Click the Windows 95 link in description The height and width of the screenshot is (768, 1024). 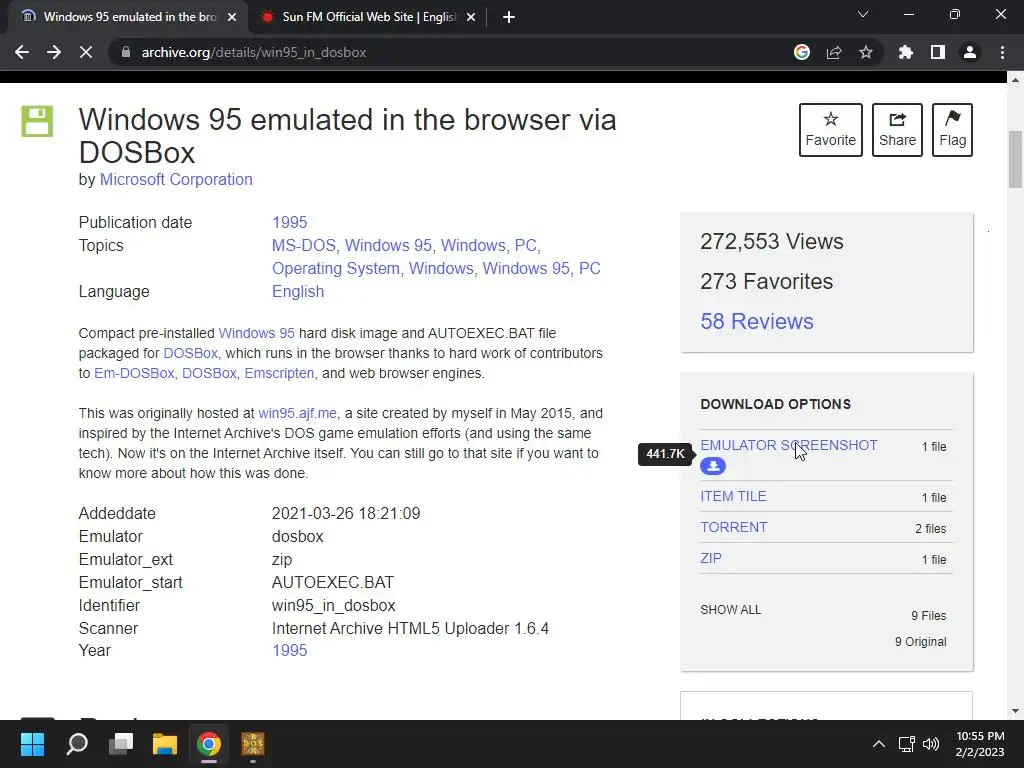[x=256, y=334]
